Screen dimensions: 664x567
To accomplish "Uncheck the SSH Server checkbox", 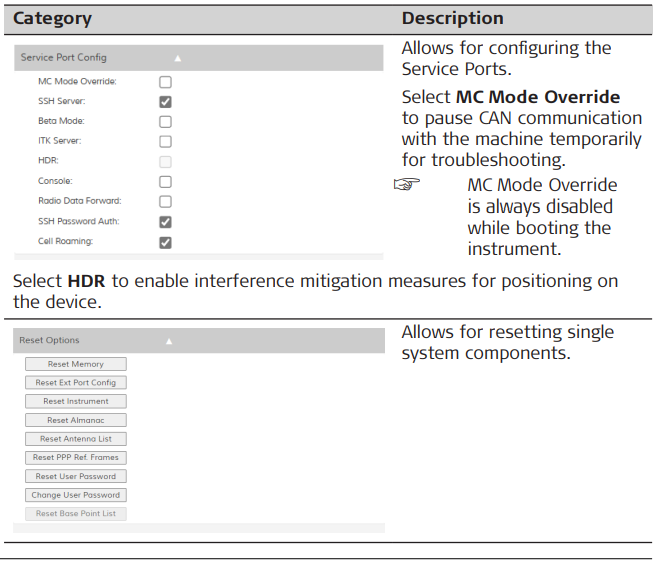I will [x=165, y=102].
